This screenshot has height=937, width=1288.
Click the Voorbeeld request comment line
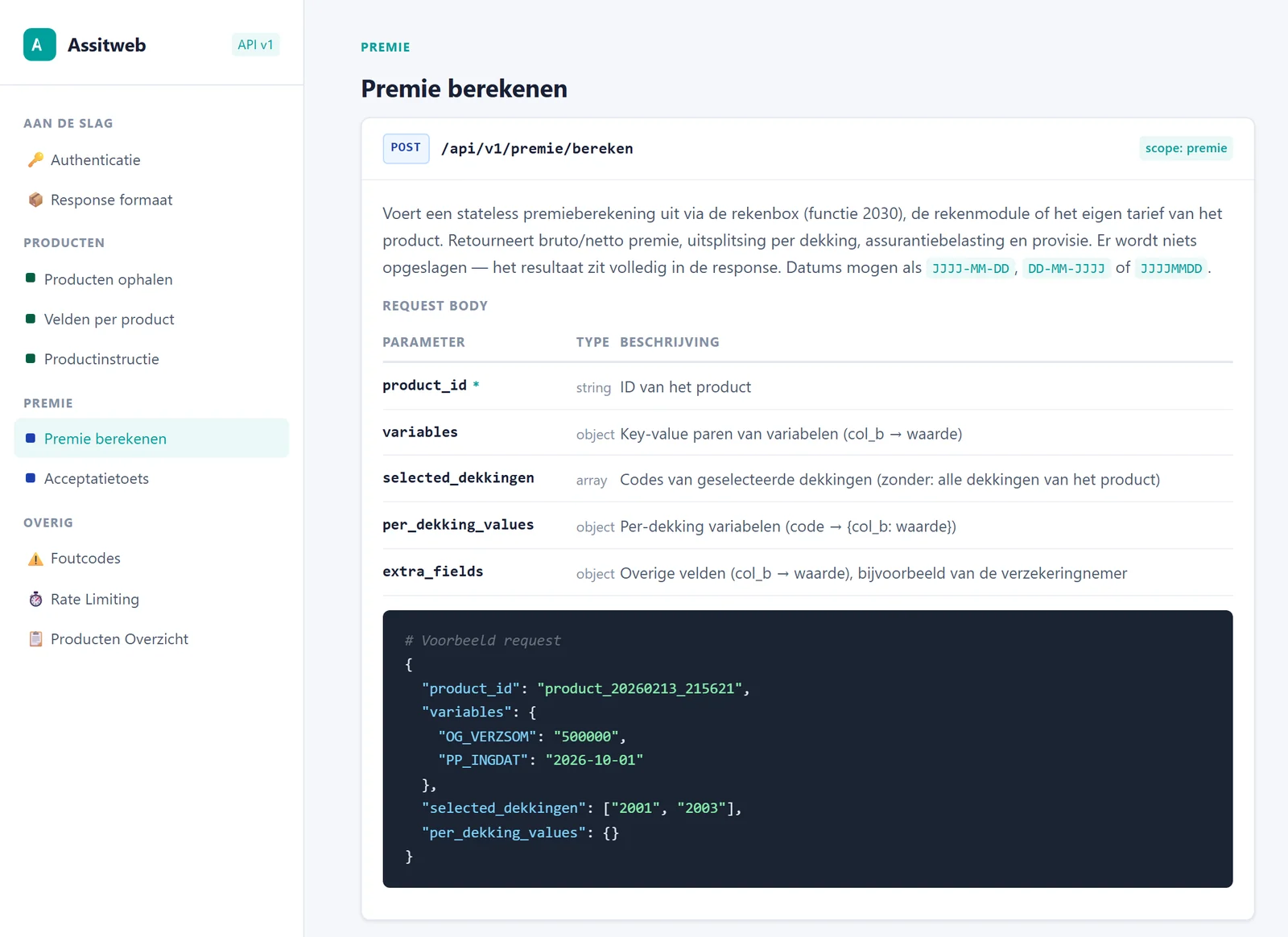click(482, 641)
